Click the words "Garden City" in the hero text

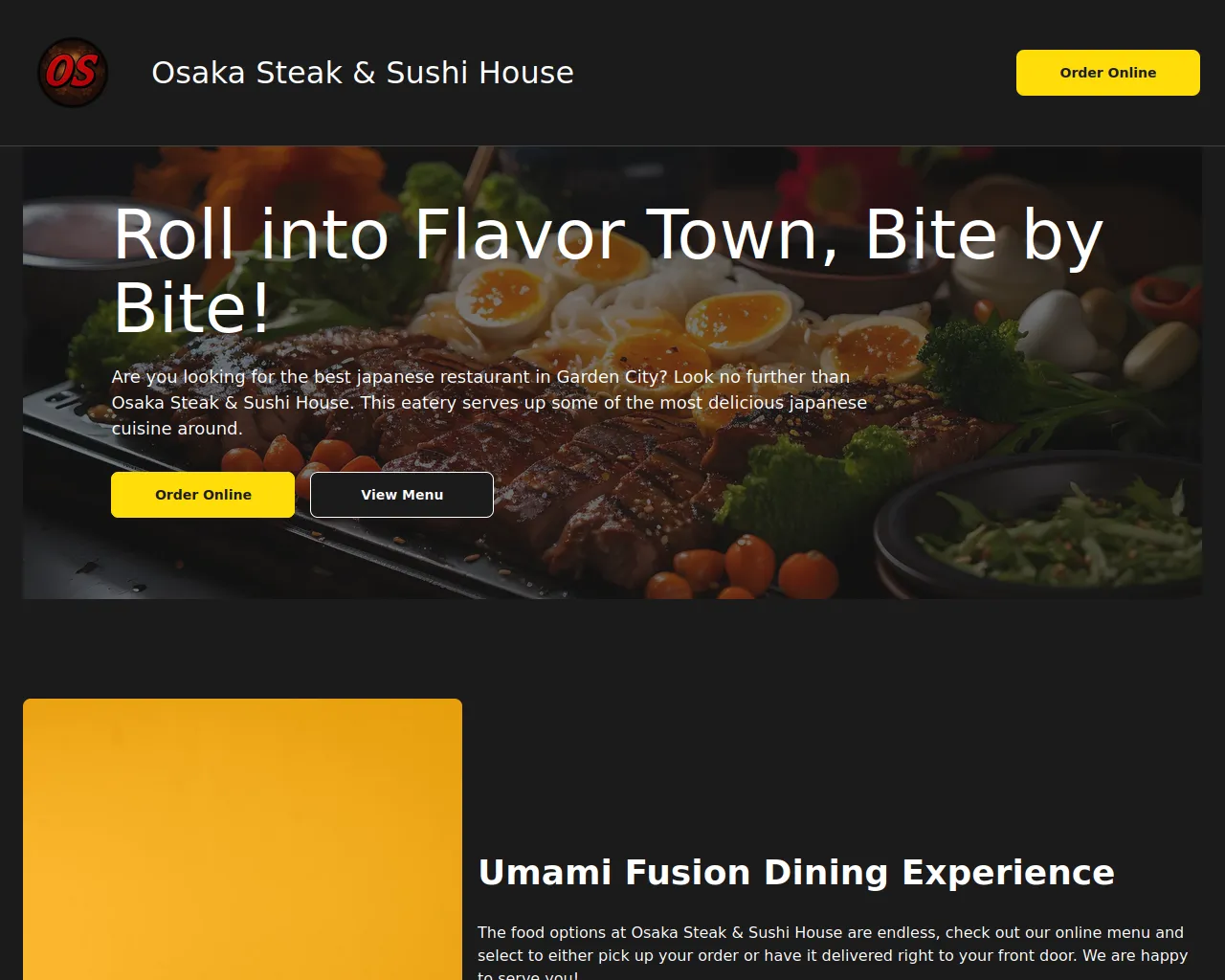[x=612, y=377]
